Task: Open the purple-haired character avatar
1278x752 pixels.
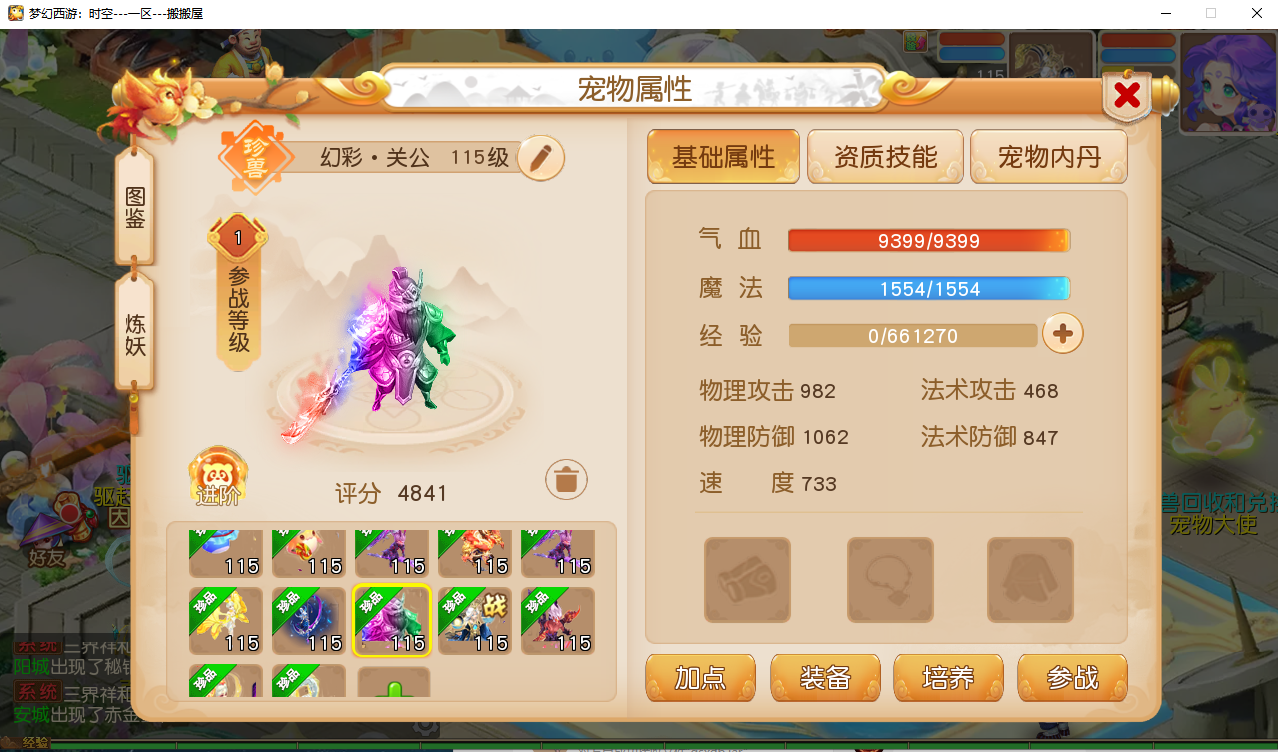Action: click(x=1228, y=83)
